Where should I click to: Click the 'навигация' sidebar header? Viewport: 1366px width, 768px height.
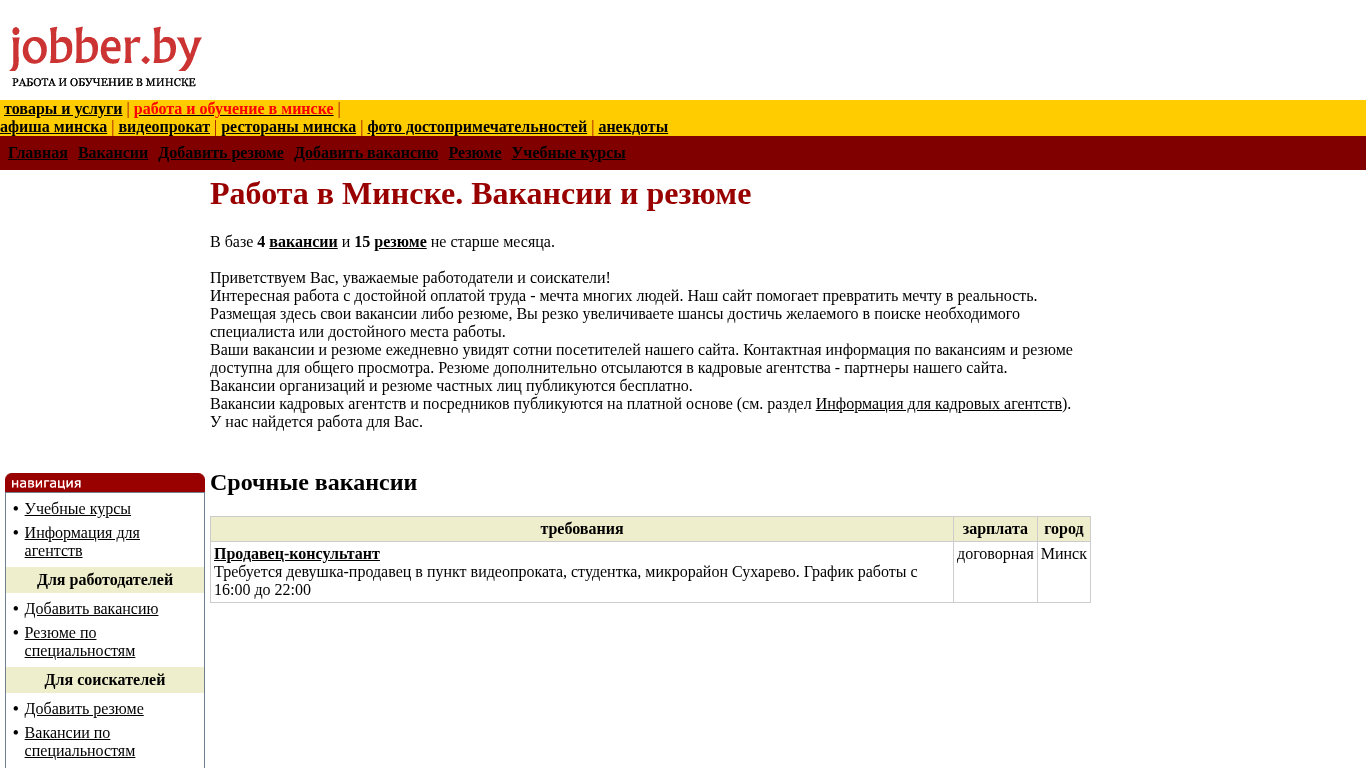pos(105,483)
